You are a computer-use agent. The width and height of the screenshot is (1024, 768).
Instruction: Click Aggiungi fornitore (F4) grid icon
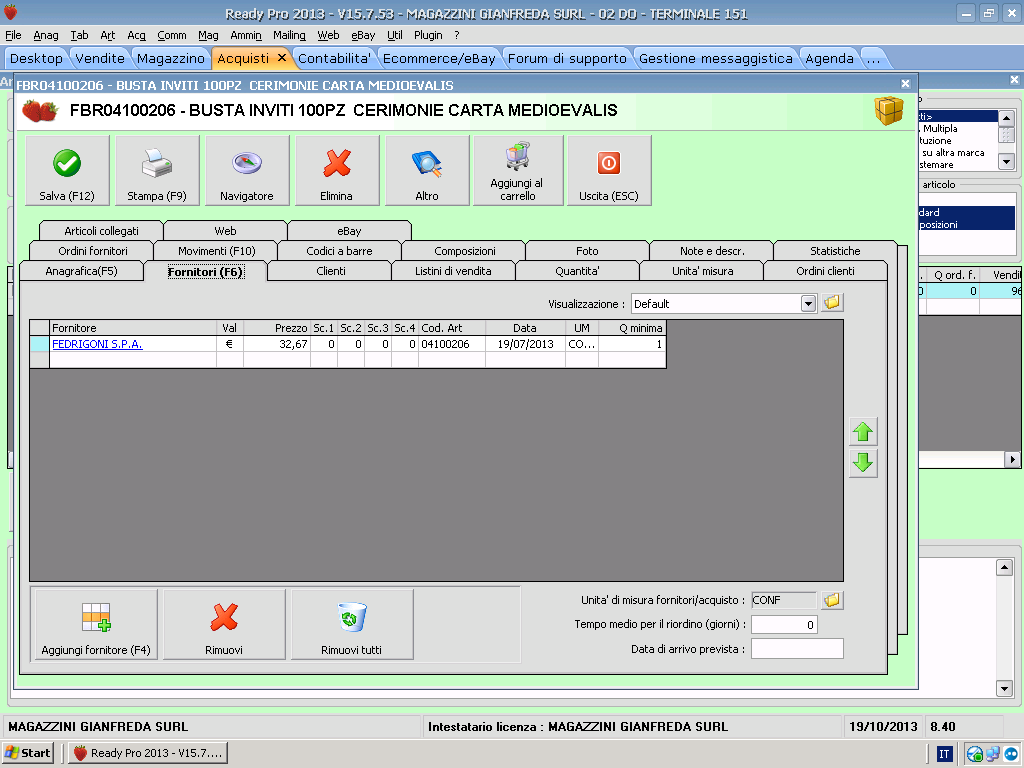click(96, 624)
